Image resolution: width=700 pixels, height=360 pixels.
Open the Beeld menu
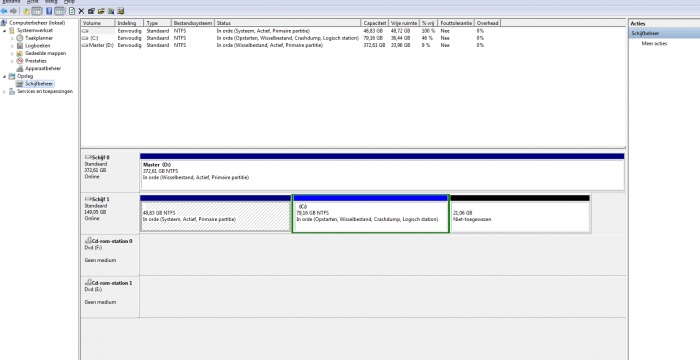pos(51,2)
